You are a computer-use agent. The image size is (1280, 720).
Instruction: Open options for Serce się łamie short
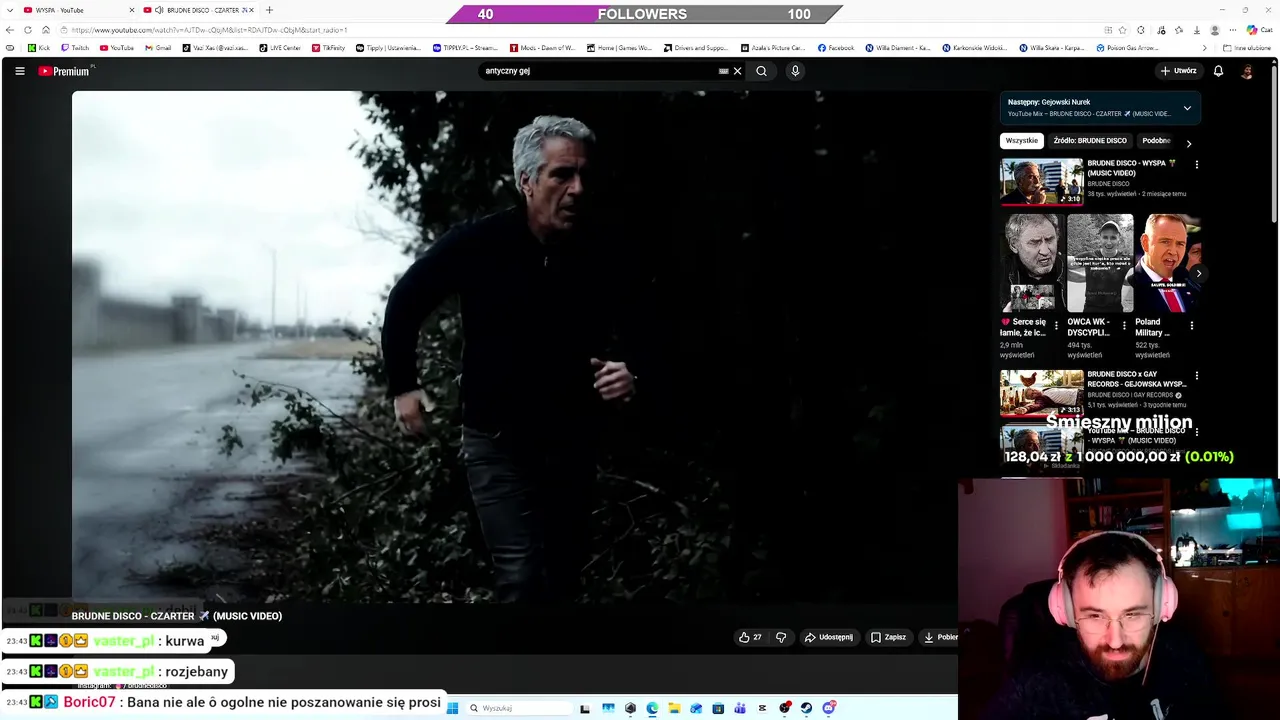[1056, 326]
